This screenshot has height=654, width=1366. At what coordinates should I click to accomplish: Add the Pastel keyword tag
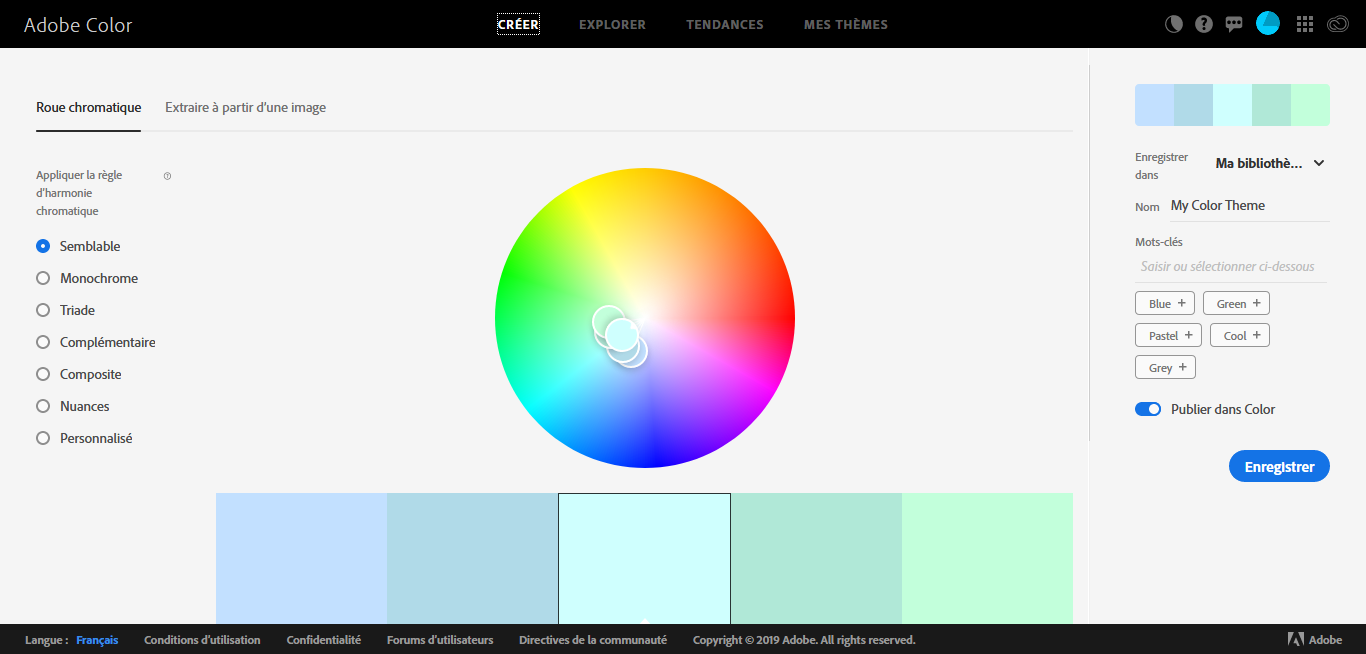click(x=1167, y=334)
